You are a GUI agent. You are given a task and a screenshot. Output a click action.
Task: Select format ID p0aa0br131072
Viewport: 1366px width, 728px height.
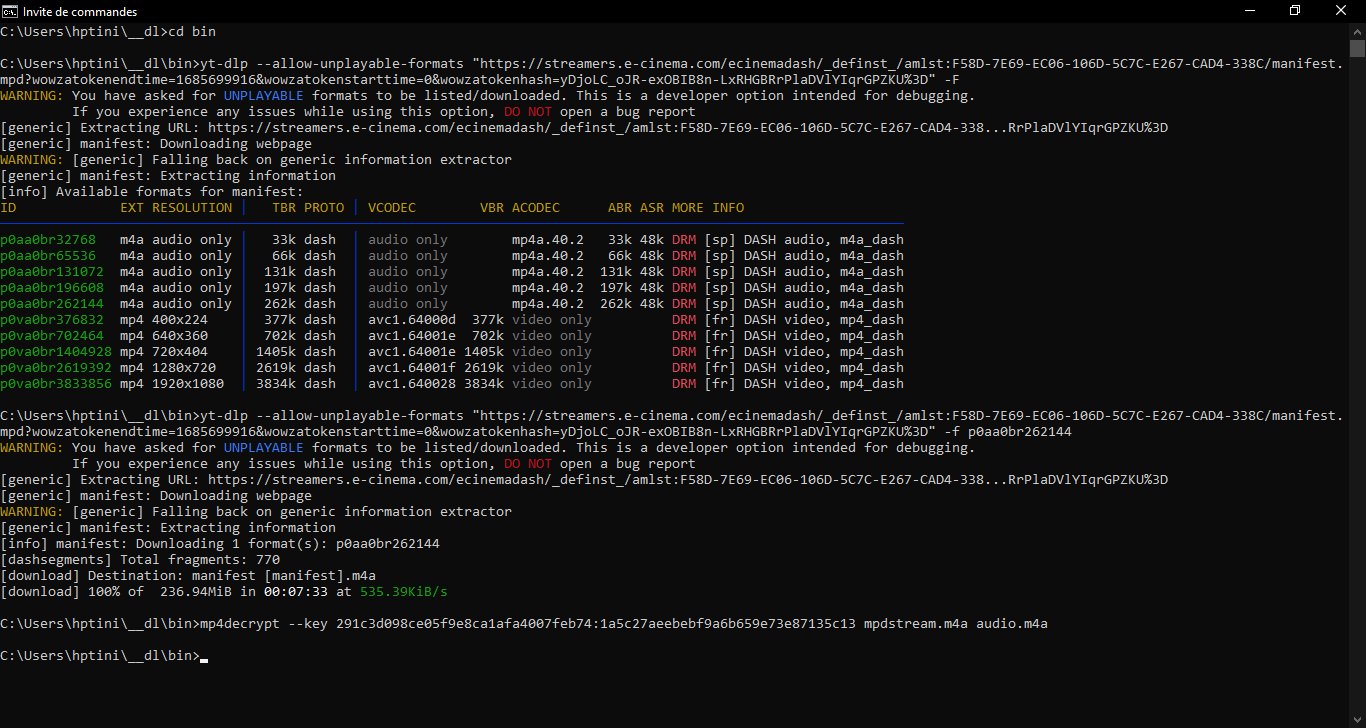(52, 272)
